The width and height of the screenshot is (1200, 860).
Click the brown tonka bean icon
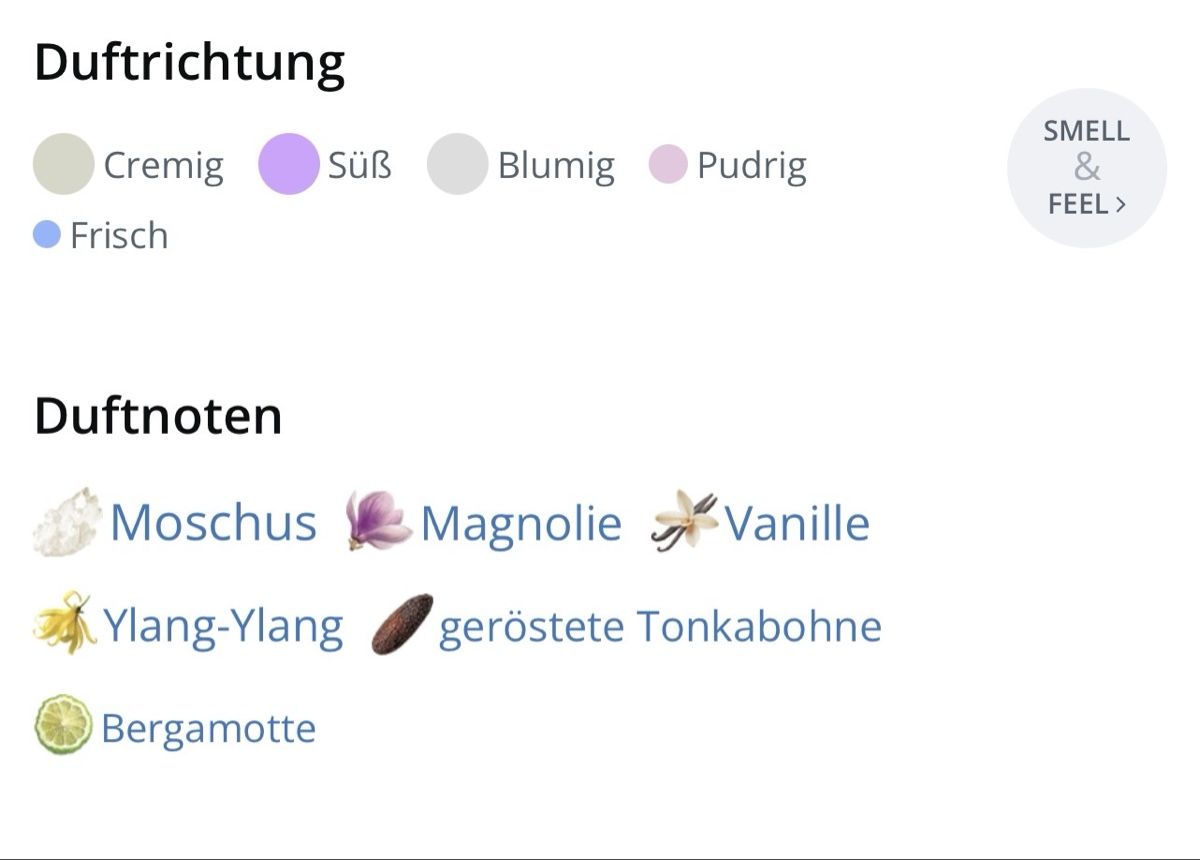click(x=402, y=624)
